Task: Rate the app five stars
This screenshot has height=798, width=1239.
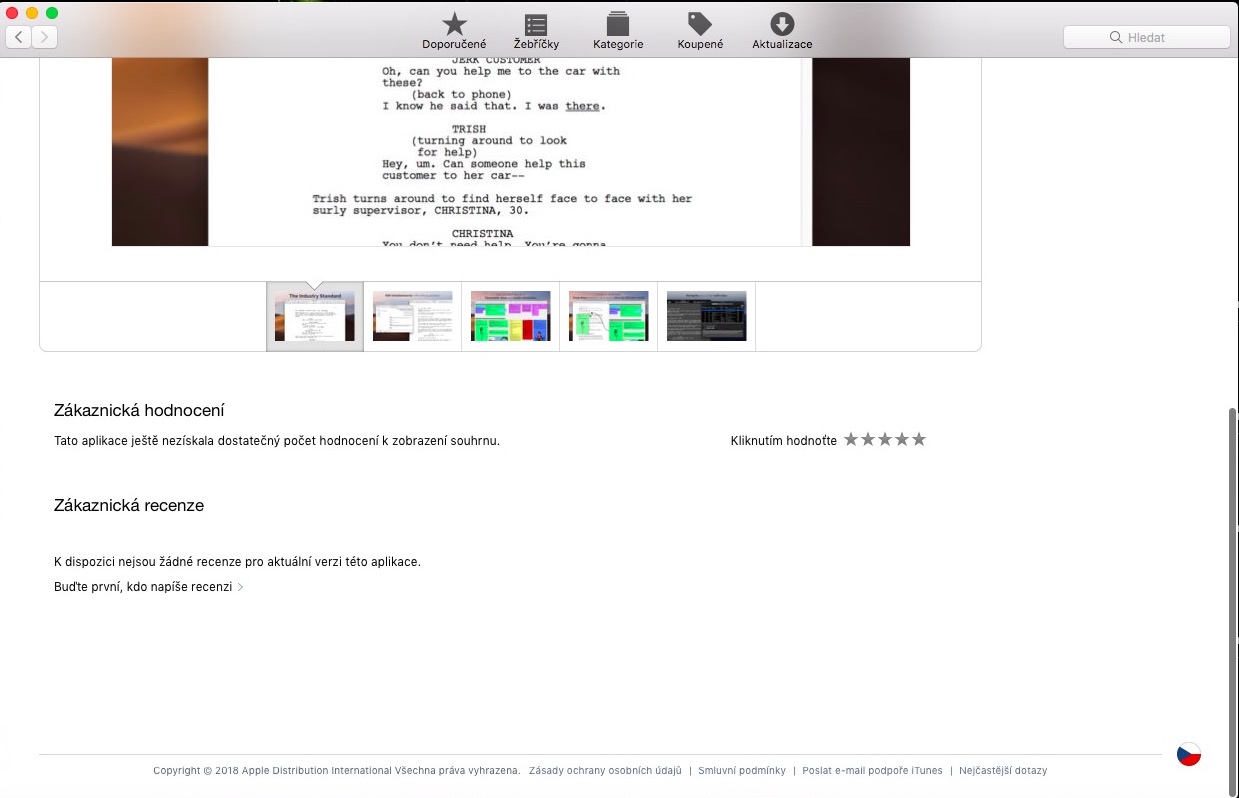Action: (919, 438)
